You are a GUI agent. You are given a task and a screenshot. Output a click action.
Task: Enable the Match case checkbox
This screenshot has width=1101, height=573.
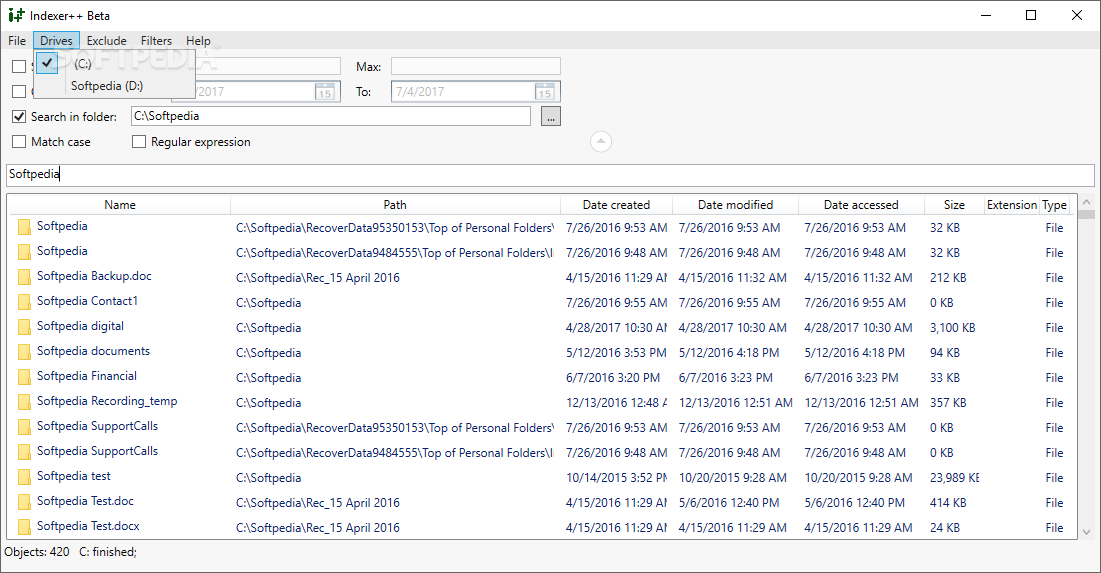[19, 142]
